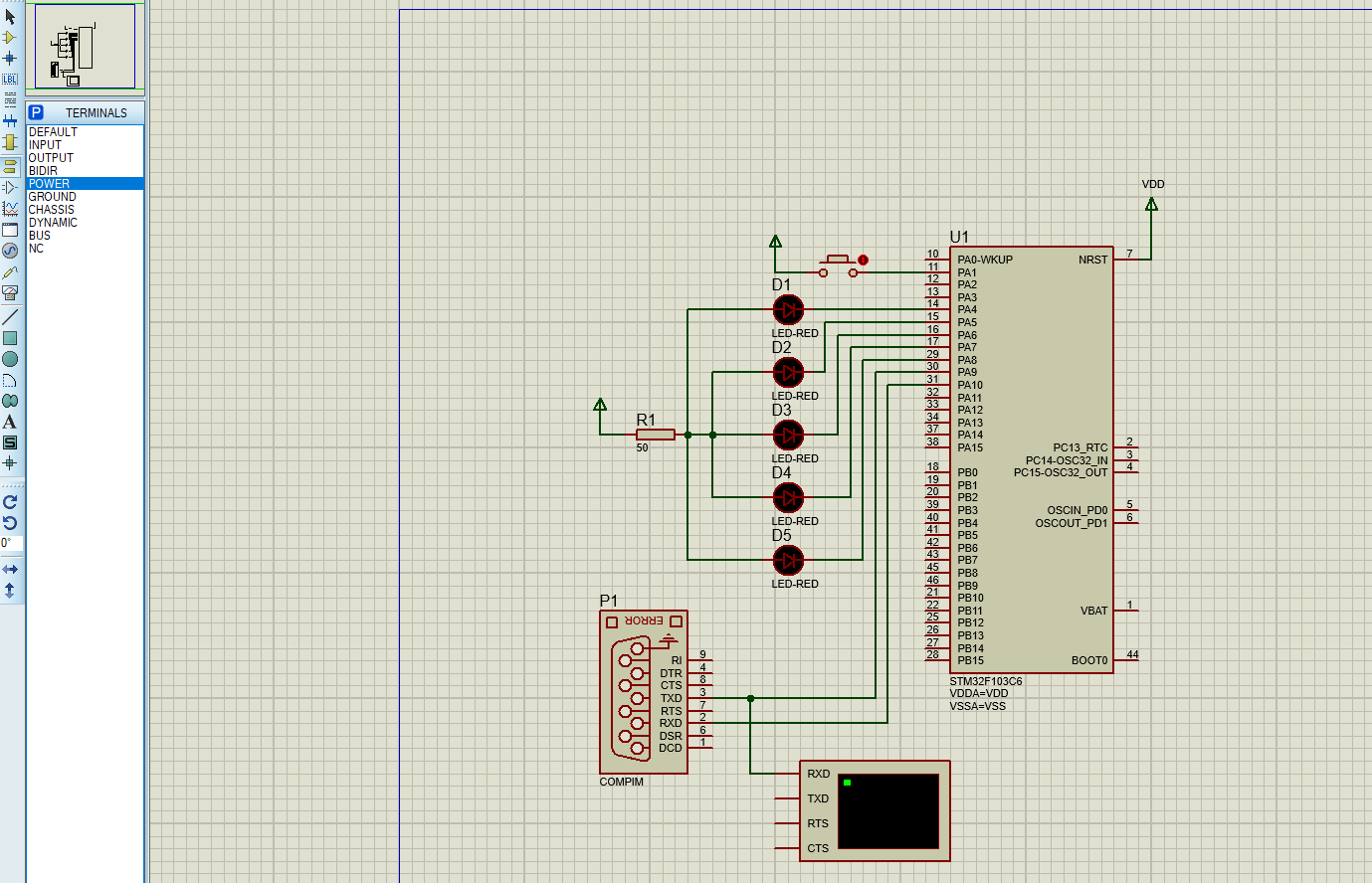Click LED D3 in the schematic
1372x883 pixels.
click(788, 435)
